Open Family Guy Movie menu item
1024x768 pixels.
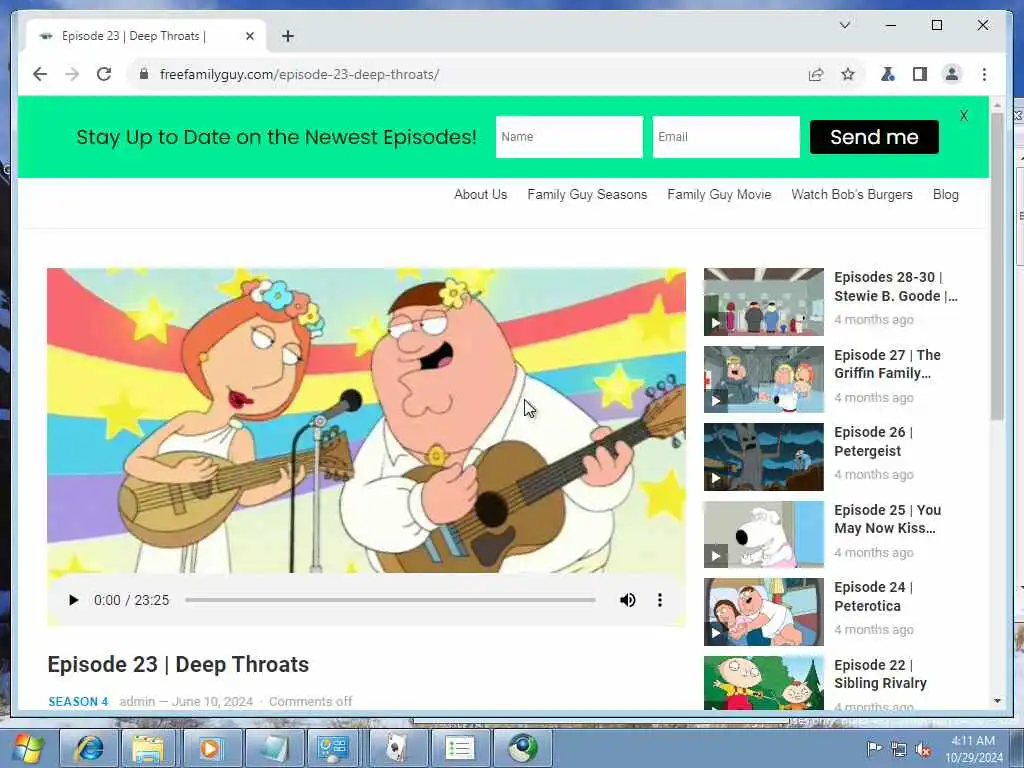coord(719,195)
